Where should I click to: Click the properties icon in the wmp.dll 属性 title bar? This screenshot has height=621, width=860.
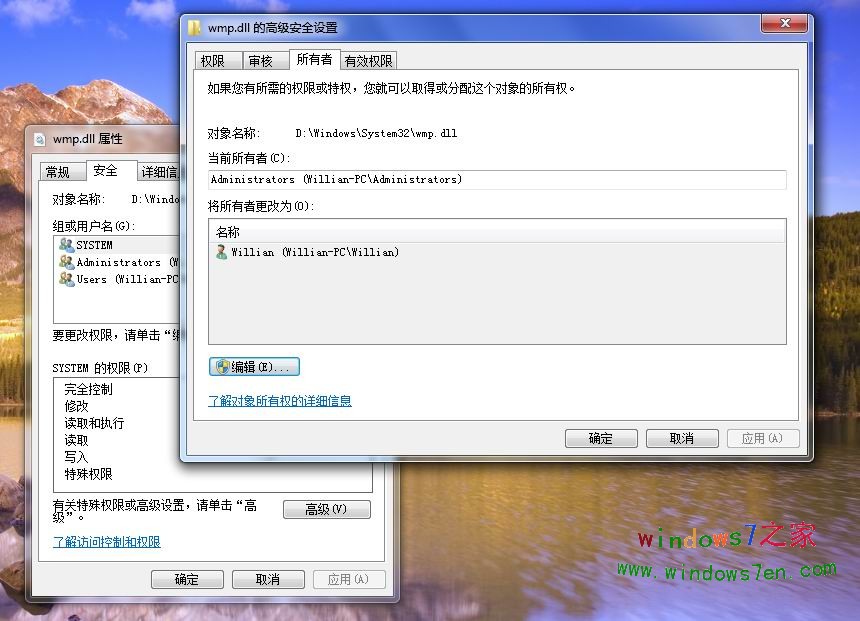[x=41, y=139]
